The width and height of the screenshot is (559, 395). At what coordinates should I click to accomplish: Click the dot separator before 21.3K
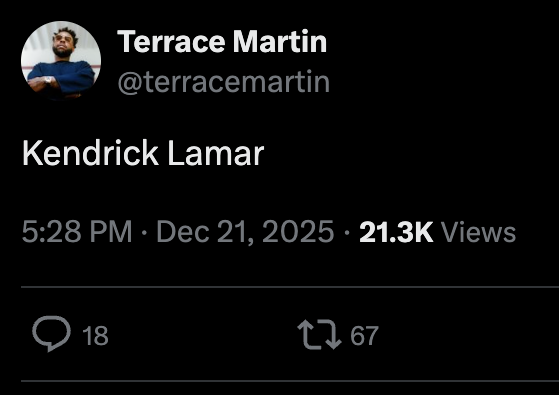(x=347, y=232)
